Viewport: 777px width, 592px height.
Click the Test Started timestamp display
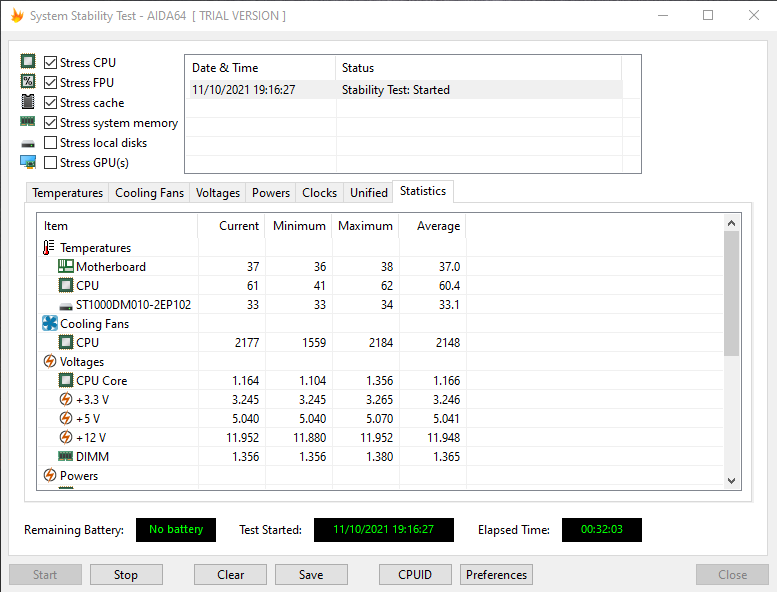pos(384,530)
